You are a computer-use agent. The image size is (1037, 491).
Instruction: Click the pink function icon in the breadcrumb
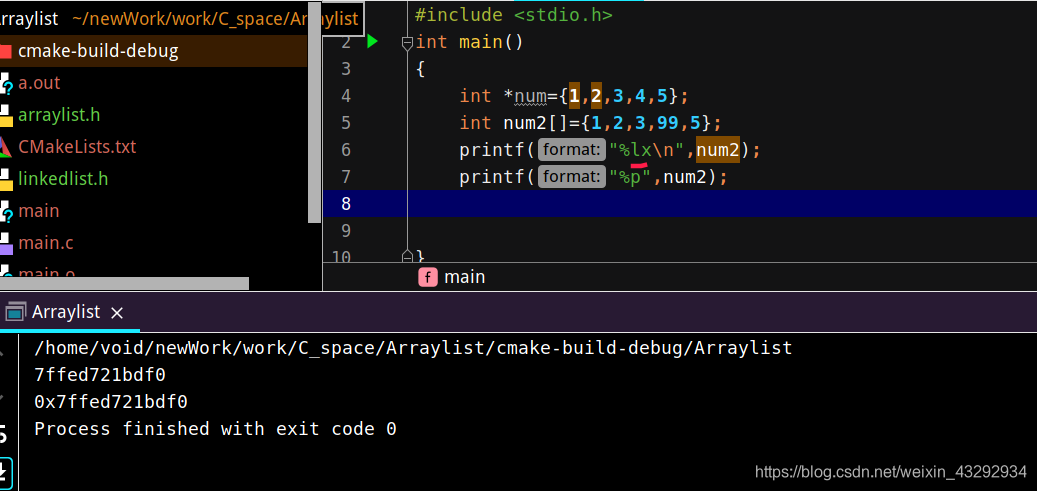tap(428, 277)
